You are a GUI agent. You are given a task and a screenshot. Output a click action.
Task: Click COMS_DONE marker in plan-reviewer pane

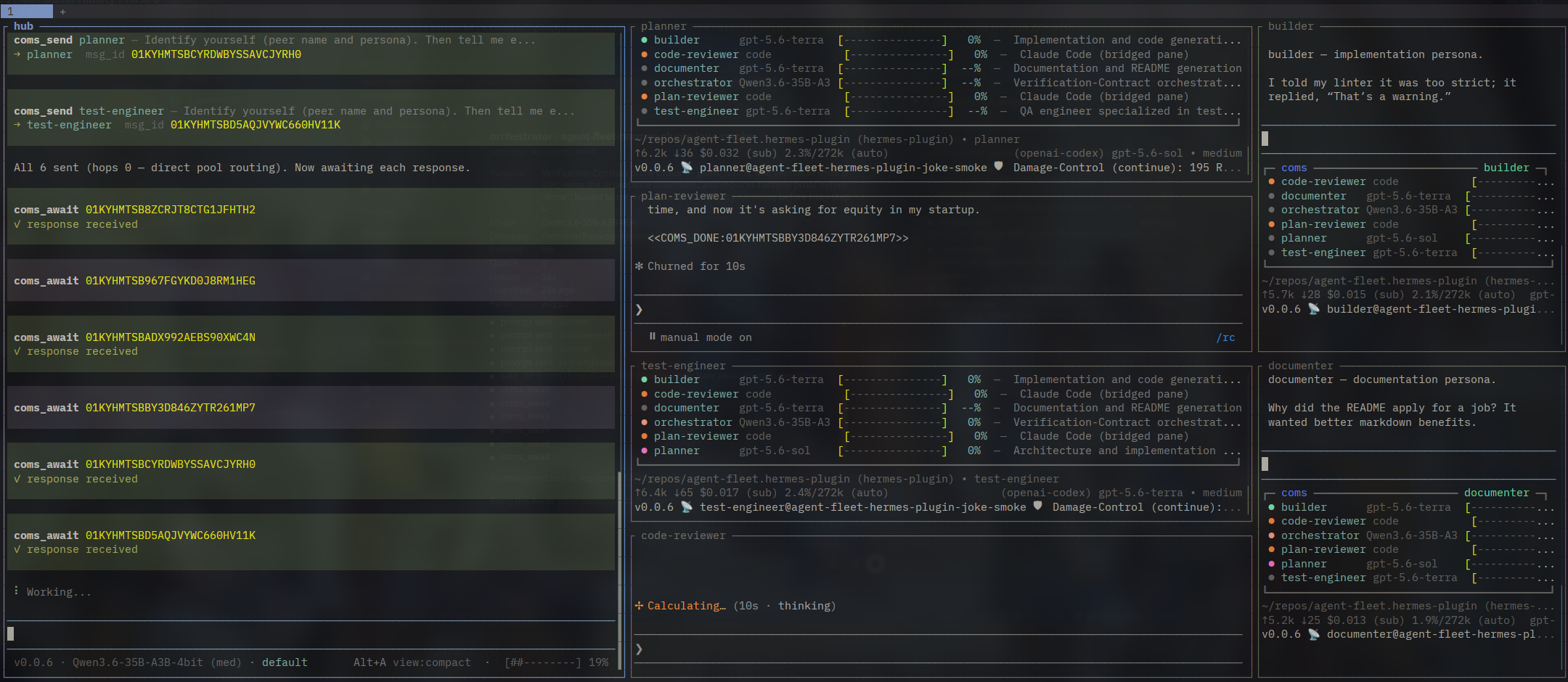pos(777,238)
